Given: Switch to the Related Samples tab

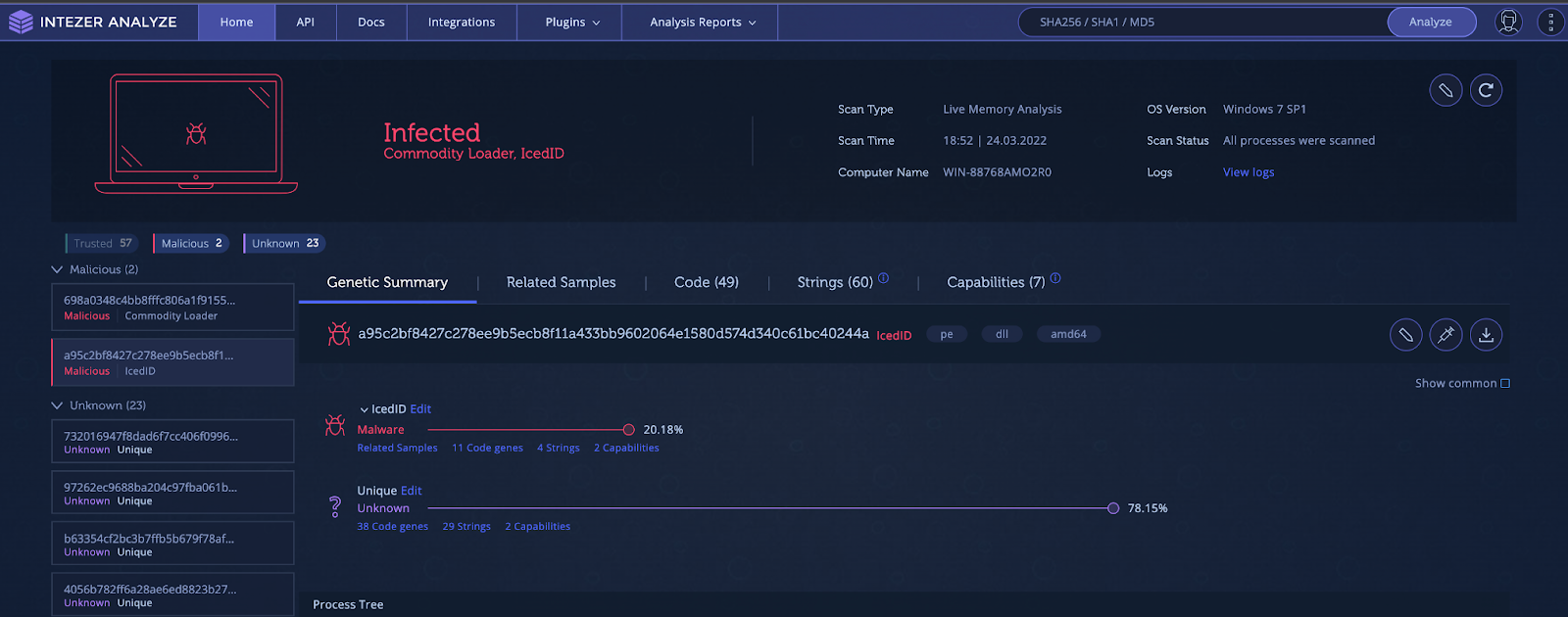Looking at the screenshot, I should coord(562,282).
